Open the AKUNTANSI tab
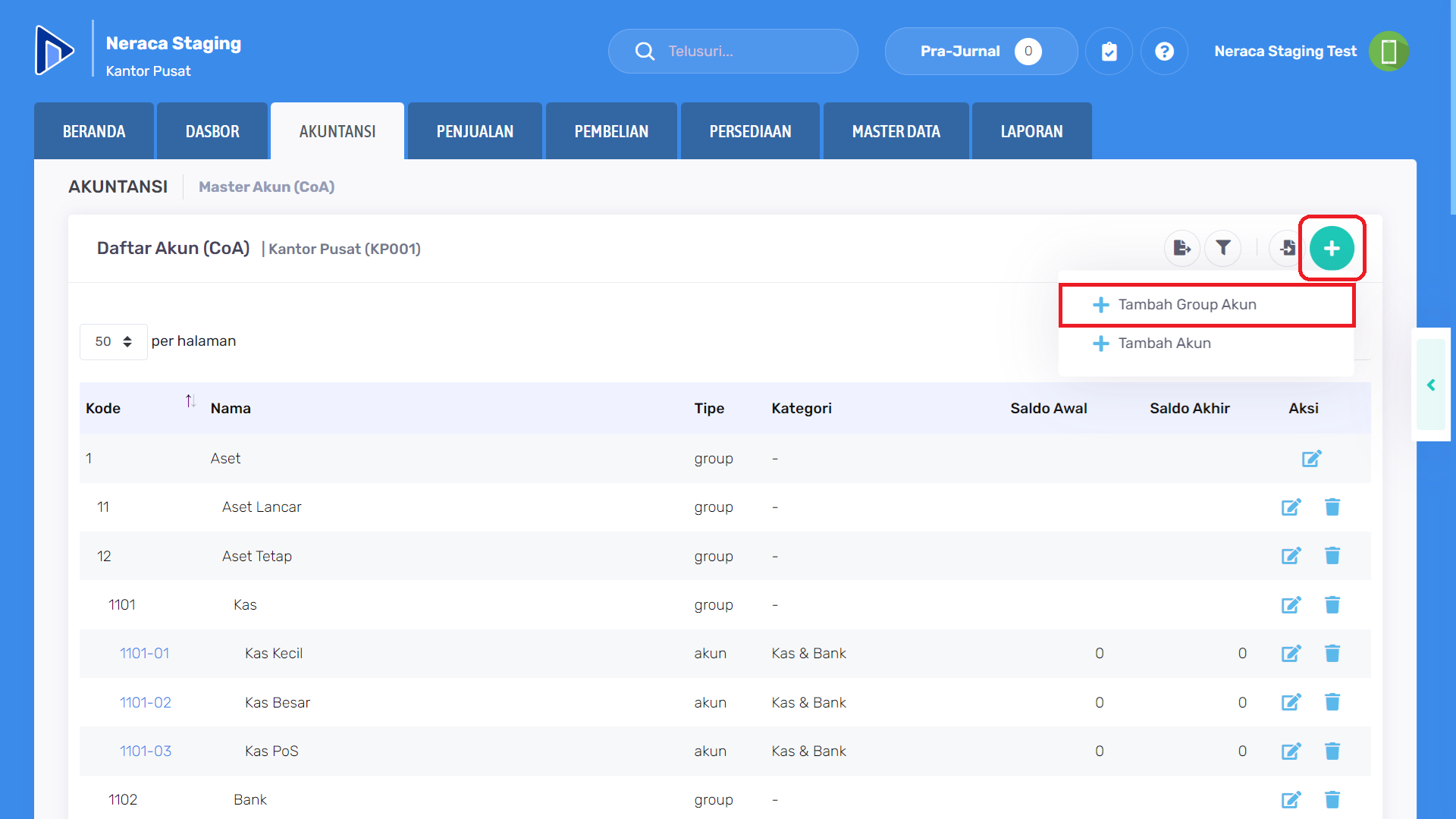The height and width of the screenshot is (819, 1456). (x=337, y=131)
